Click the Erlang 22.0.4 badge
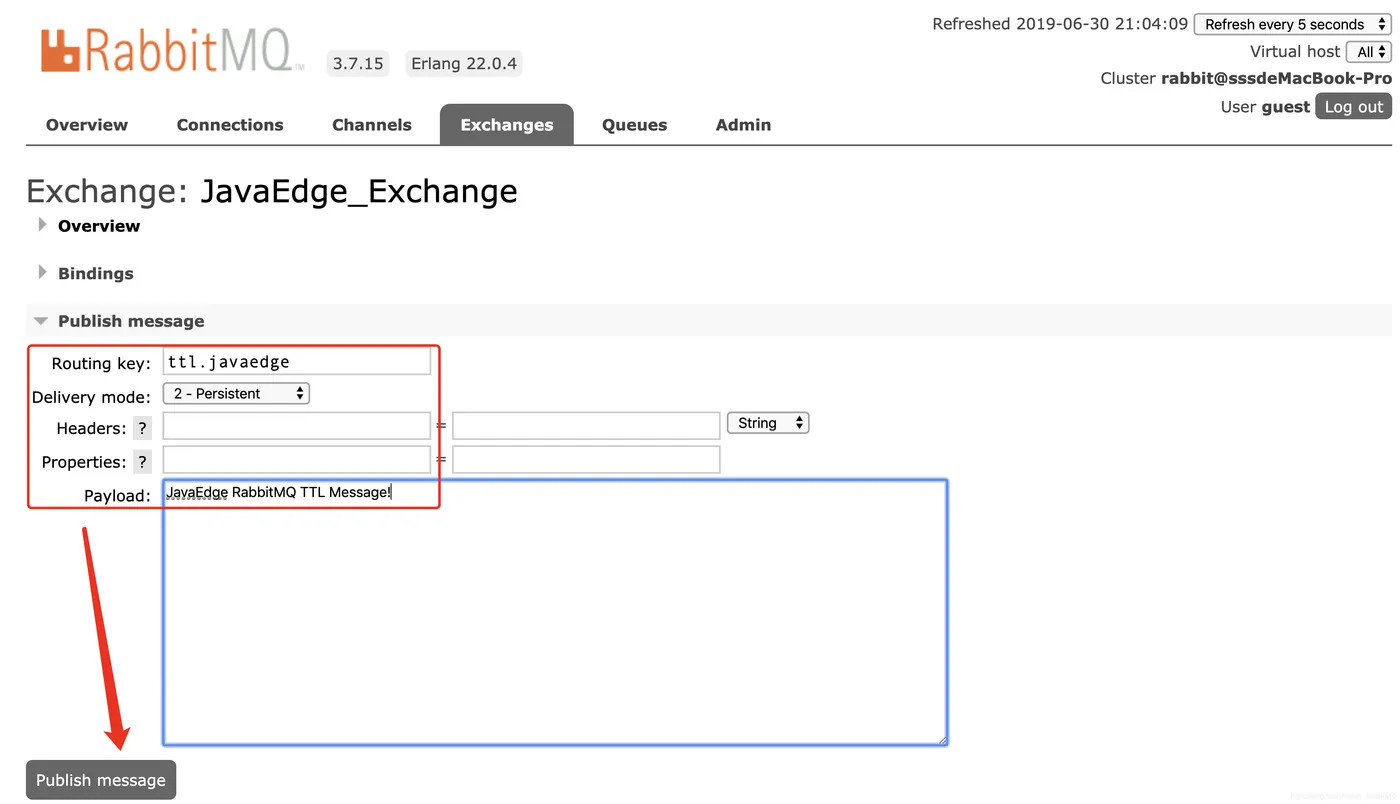Screen dimensions: 1400x804 click(464, 63)
